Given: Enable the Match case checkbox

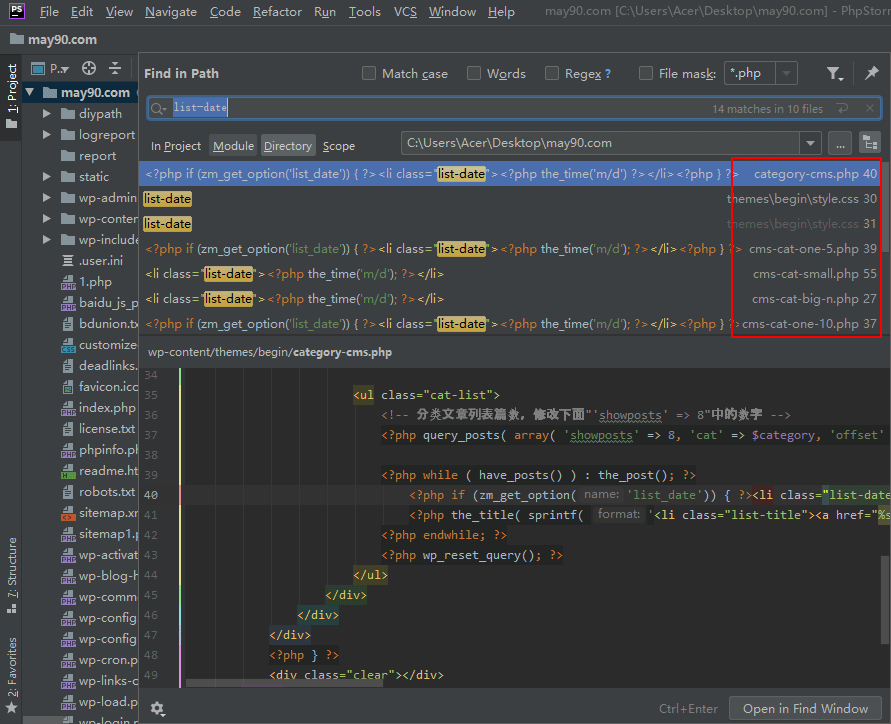Looking at the screenshot, I should point(369,73).
